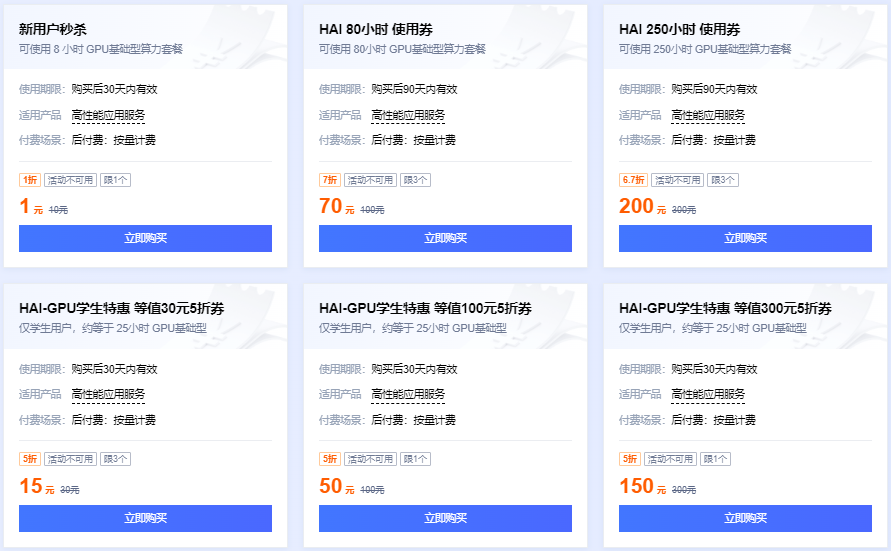Click the 新用户秒杀 card title
The height and width of the screenshot is (551, 891).
click(53, 29)
